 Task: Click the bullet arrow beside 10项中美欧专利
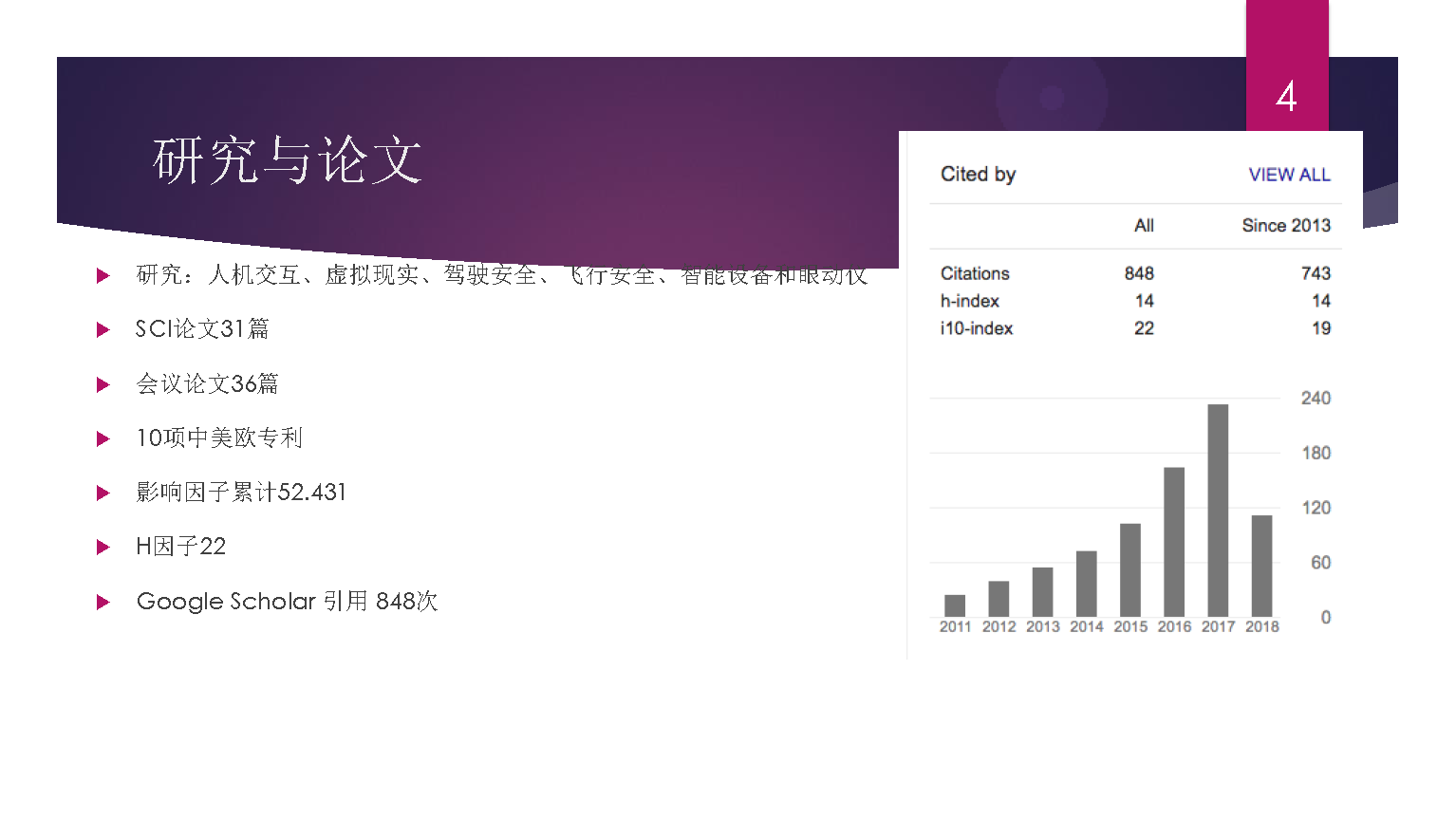coord(103,438)
